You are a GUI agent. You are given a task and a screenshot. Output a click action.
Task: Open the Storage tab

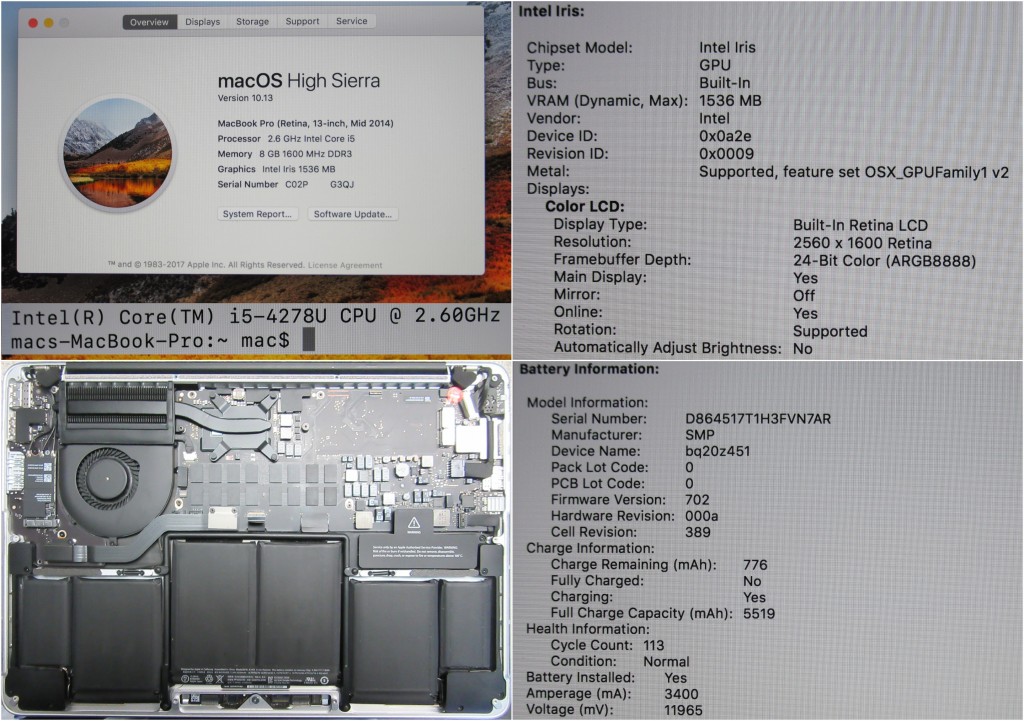pos(252,21)
